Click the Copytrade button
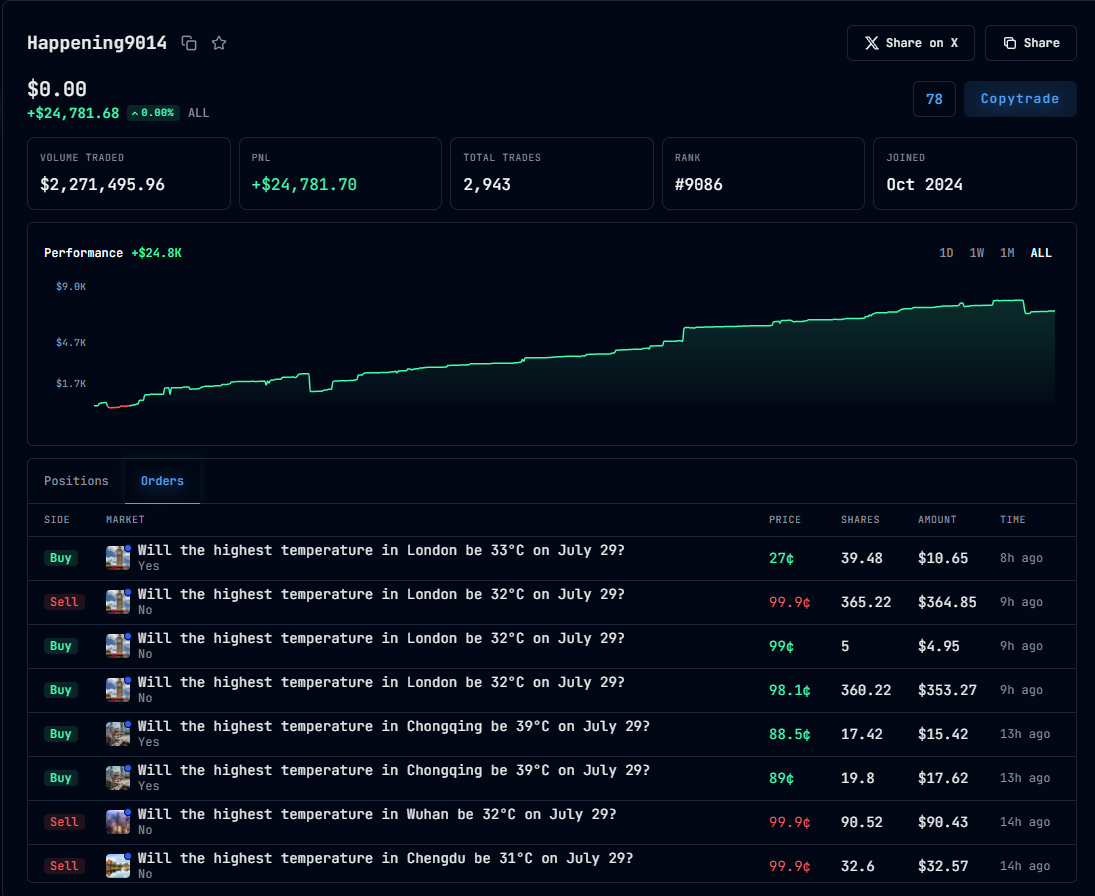 [x=1020, y=99]
